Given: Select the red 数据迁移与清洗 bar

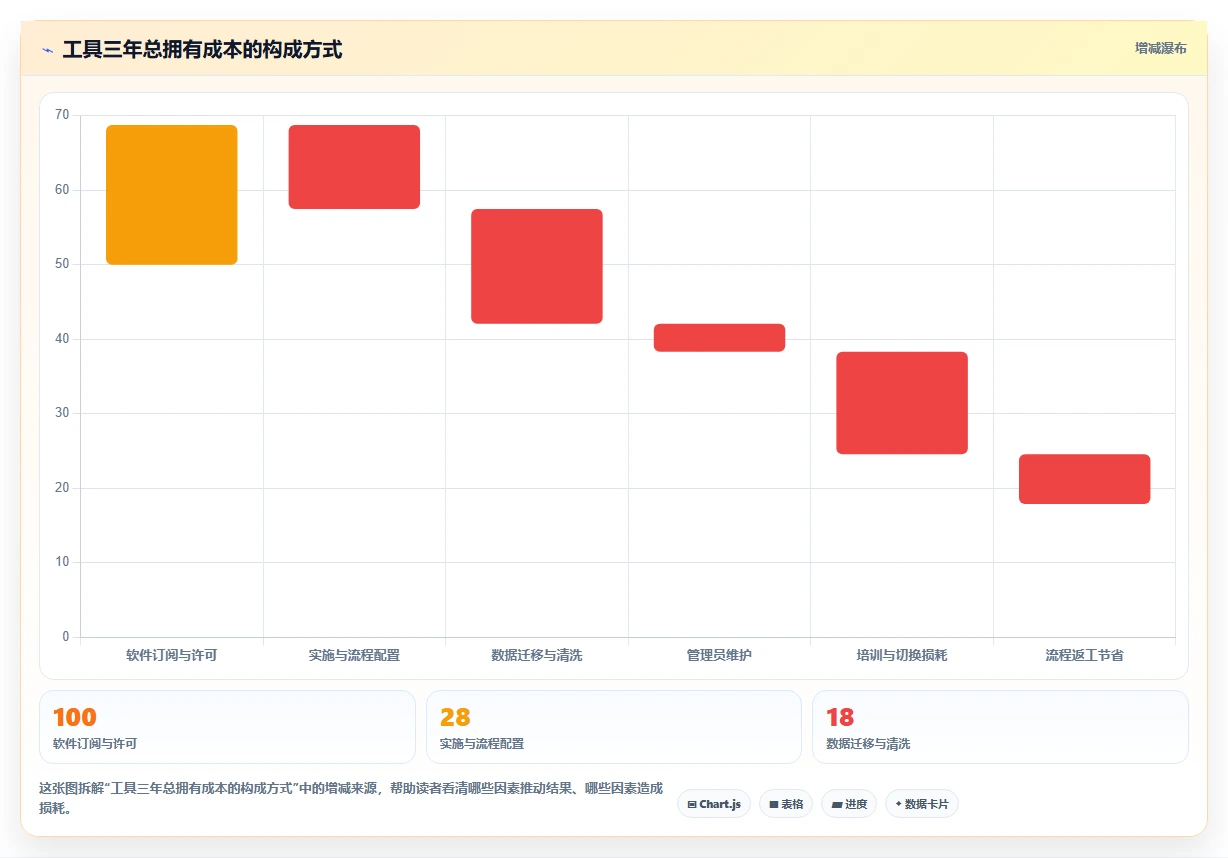Looking at the screenshot, I should pyautogui.click(x=537, y=266).
